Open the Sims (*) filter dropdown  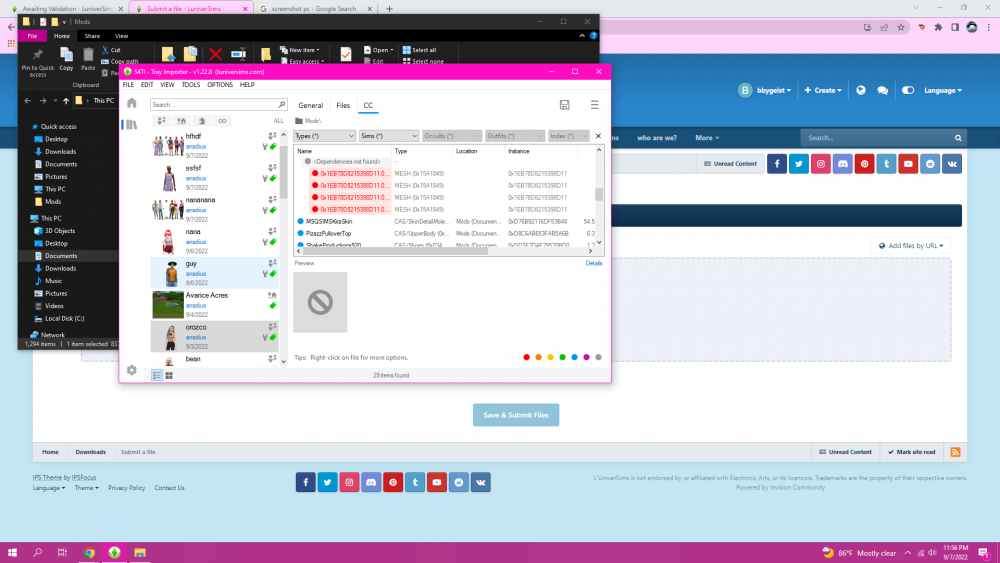click(388, 136)
